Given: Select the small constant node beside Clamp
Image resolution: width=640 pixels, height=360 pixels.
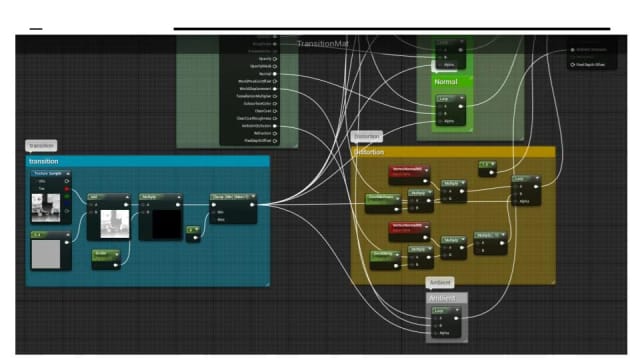Looking at the screenshot, I should (x=193, y=234).
